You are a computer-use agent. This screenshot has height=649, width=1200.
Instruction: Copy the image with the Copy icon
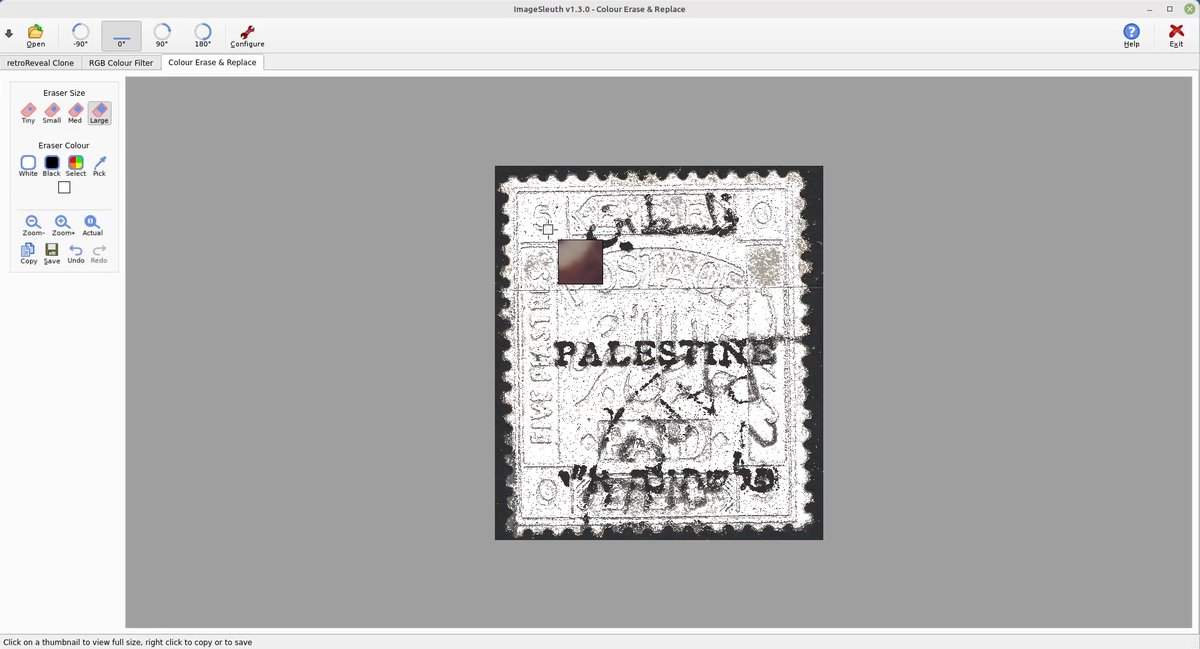pos(29,254)
